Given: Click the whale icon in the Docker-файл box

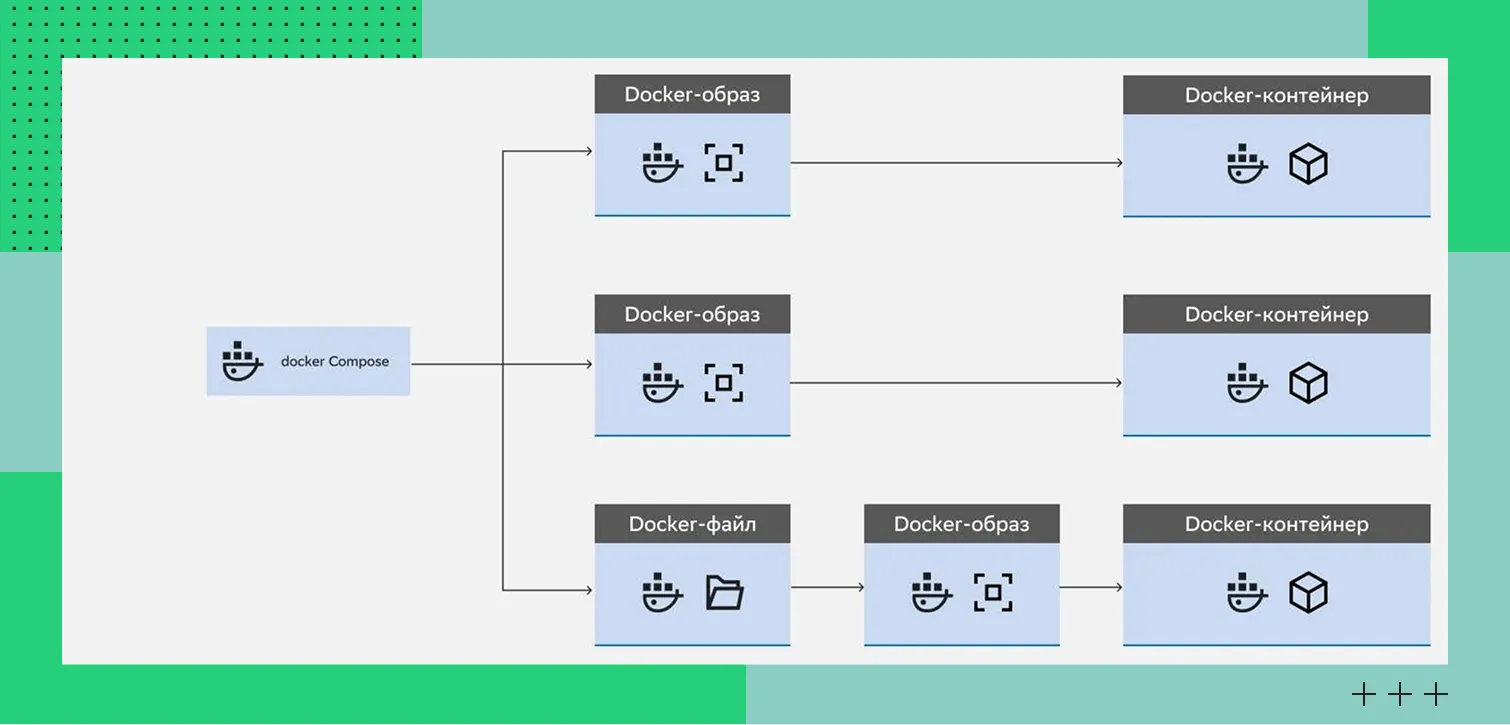Looking at the screenshot, I should point(662,593).
